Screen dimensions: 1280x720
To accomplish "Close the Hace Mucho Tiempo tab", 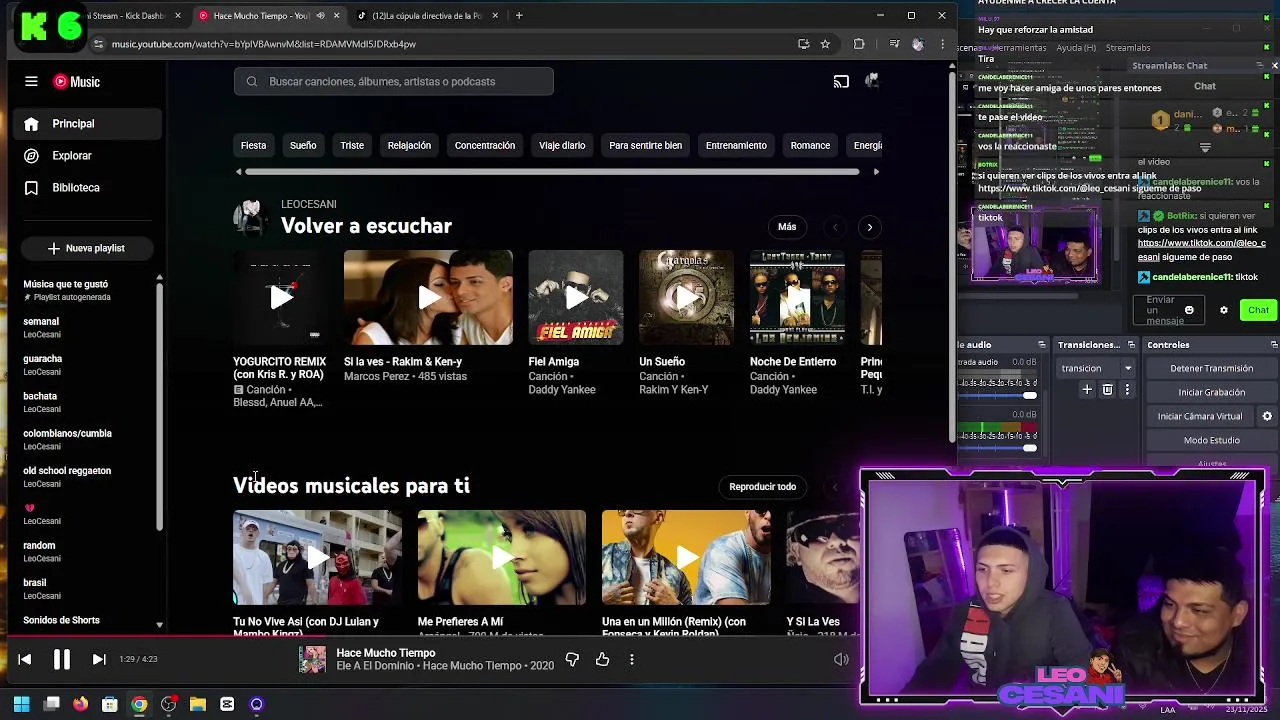I will click(x=337, y=16).
